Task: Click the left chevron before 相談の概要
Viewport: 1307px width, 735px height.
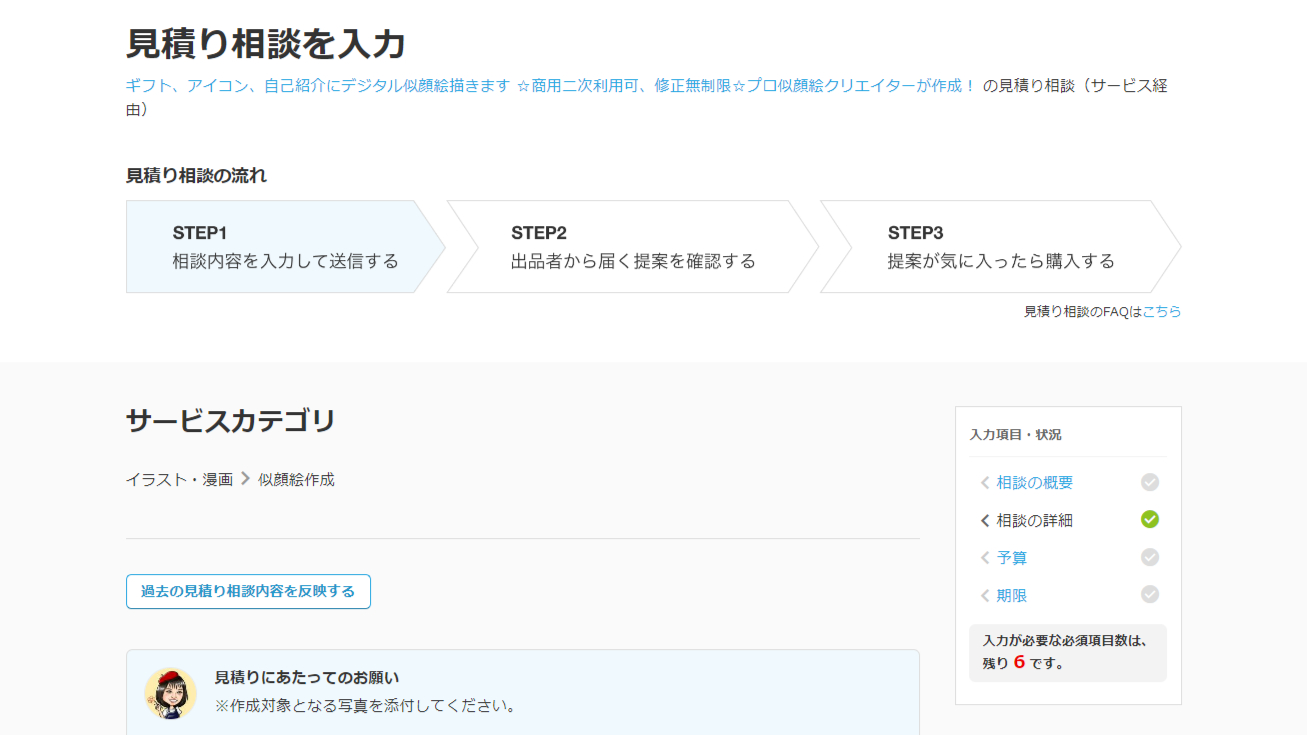Action: coord(985,483)
